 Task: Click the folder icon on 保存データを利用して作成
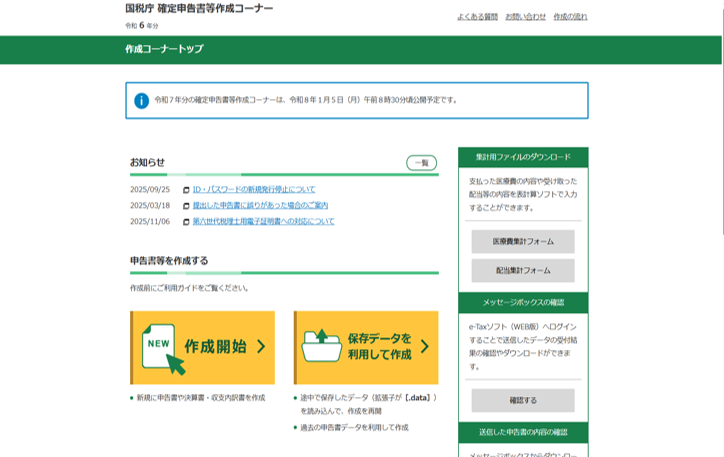coord(321,347)
